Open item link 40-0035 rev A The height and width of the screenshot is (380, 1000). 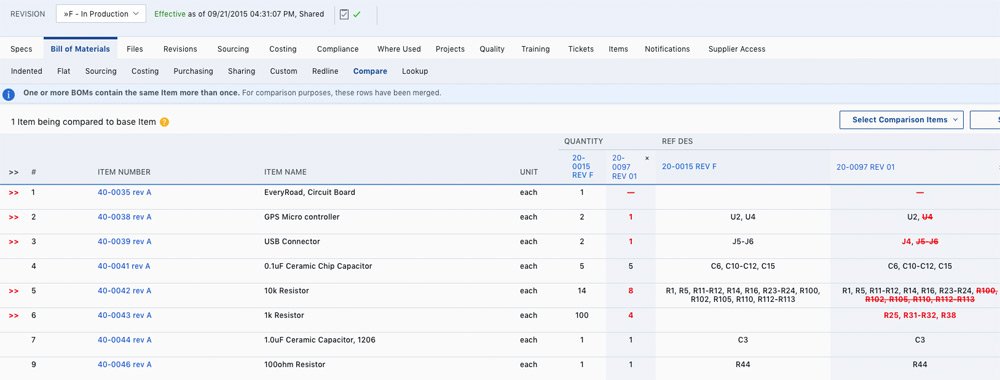[x=124, y=192]
